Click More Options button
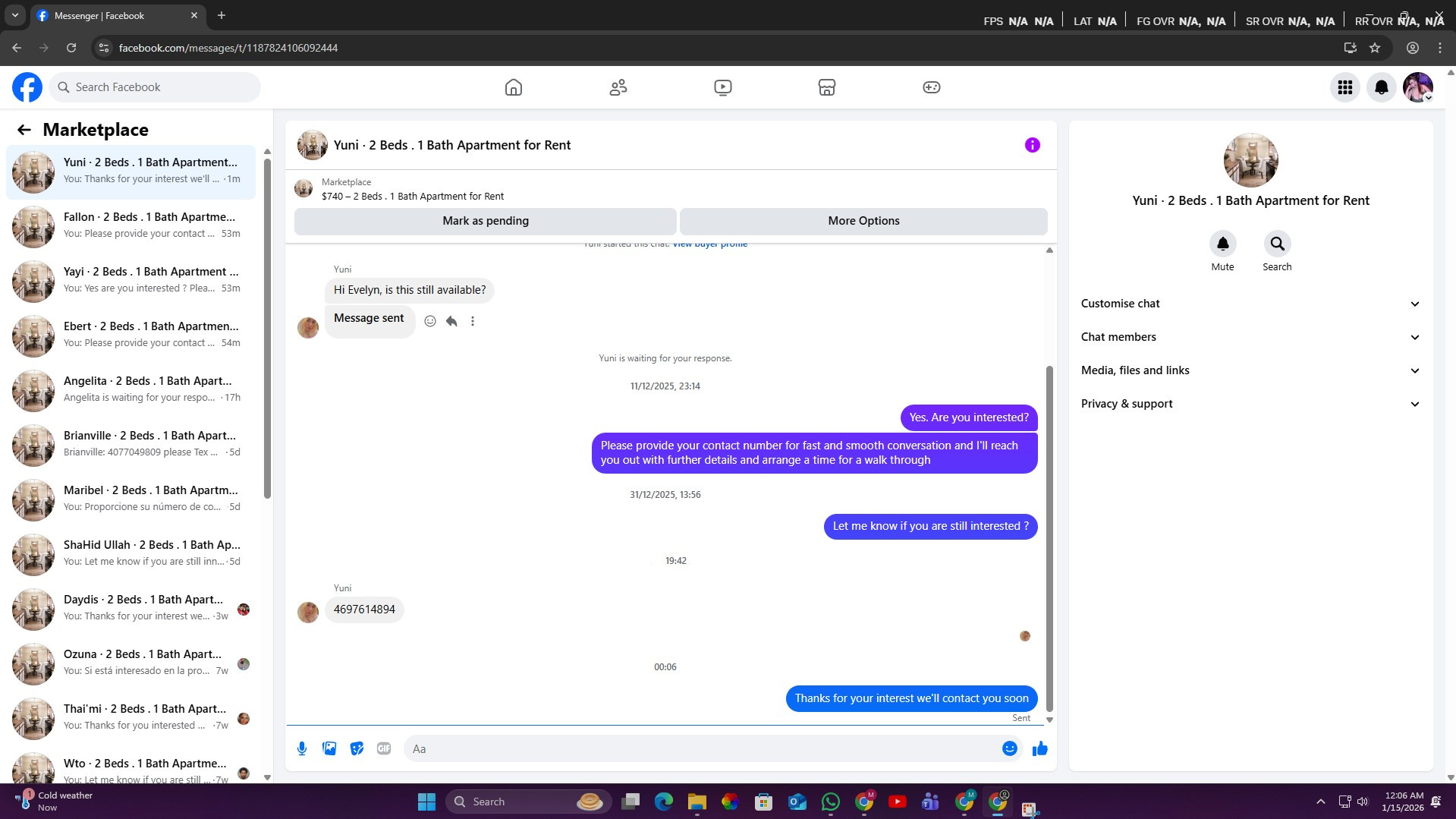This screenshot has height=819, width=1456. coord(863,221)
